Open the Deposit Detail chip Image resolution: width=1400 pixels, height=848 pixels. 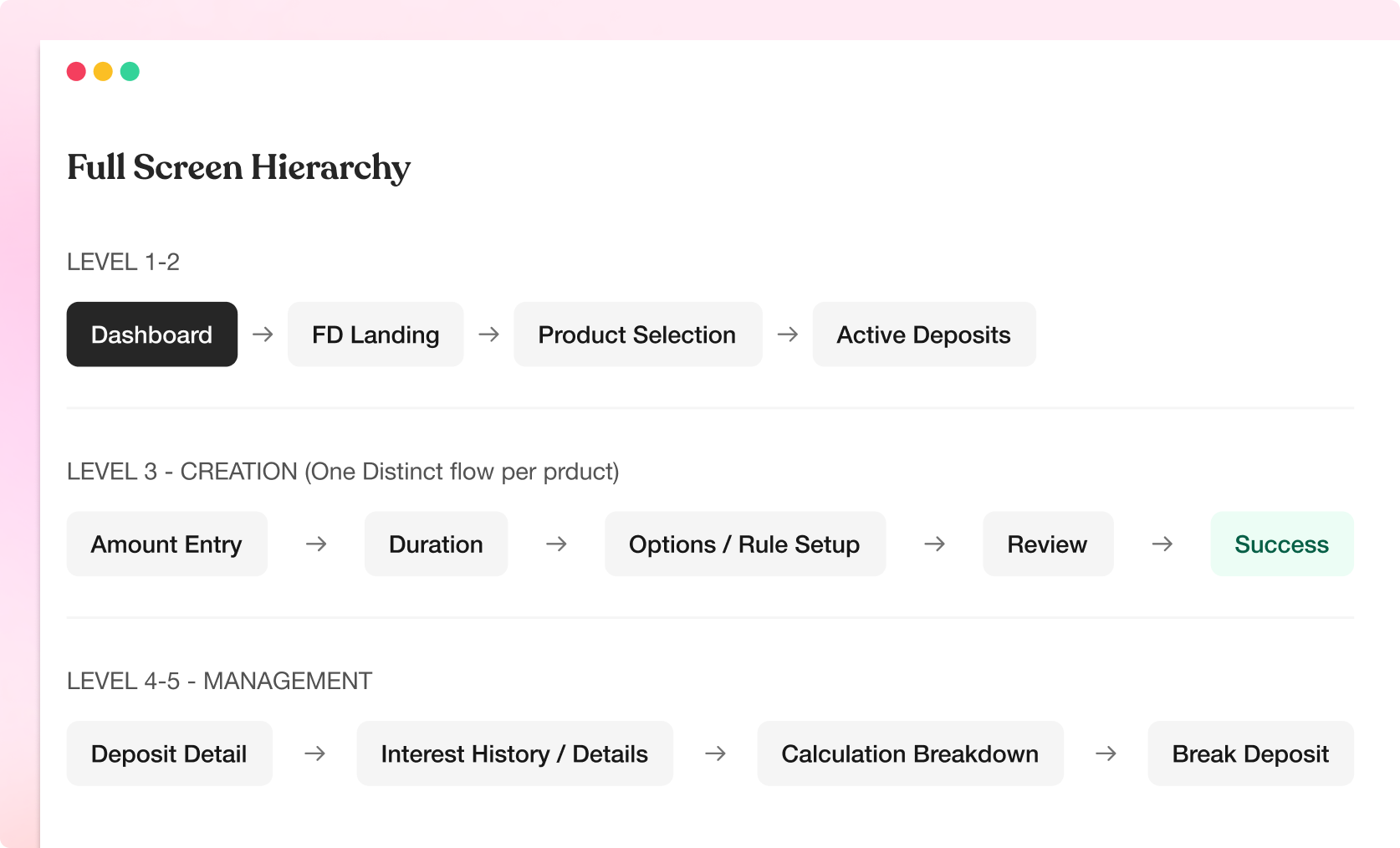pos(169,753)
